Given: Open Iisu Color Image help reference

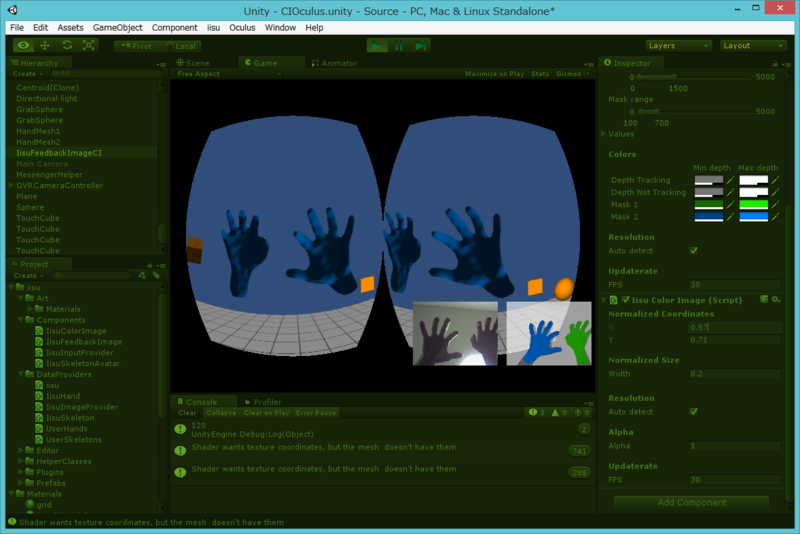Looking at the screenshot, I should pos(764,300).
